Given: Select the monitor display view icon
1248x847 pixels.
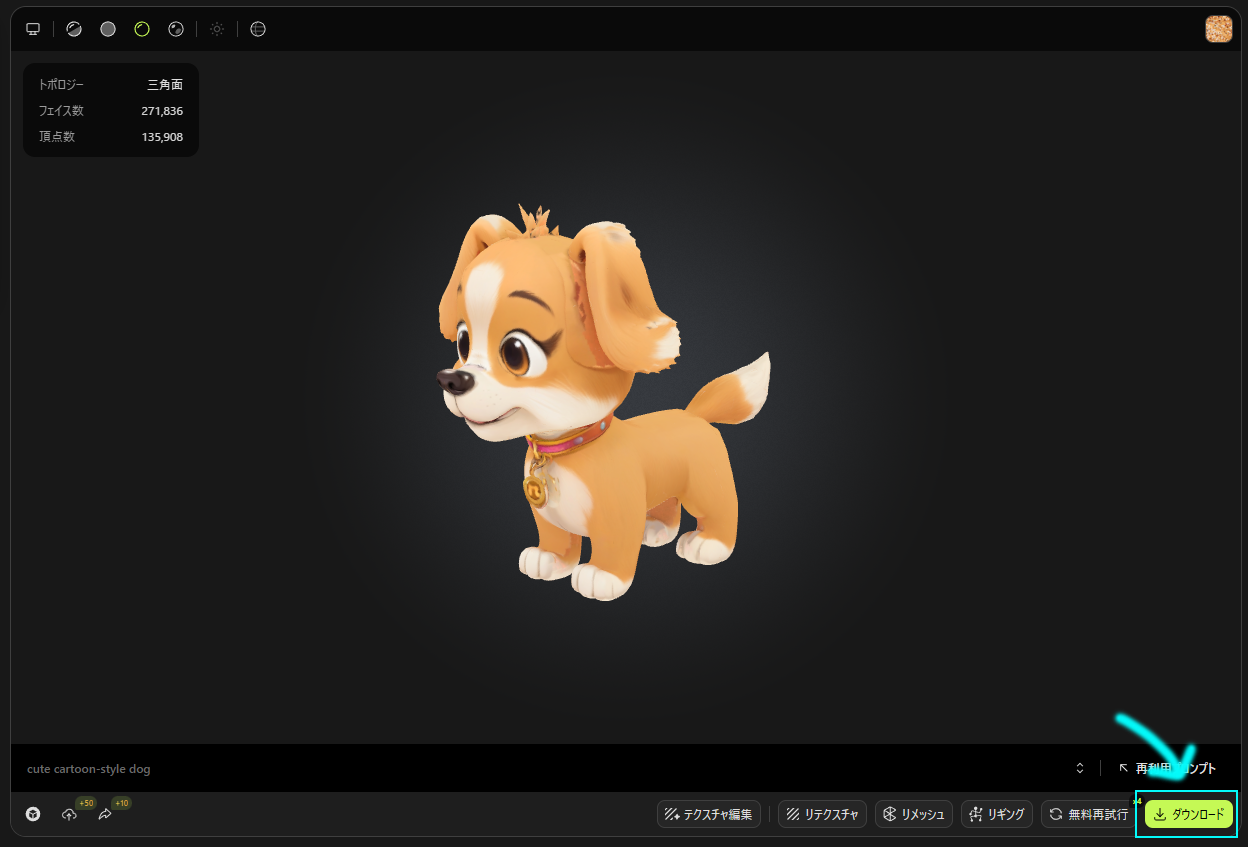Looking at the screenshot, I should [x=32, y=29].
